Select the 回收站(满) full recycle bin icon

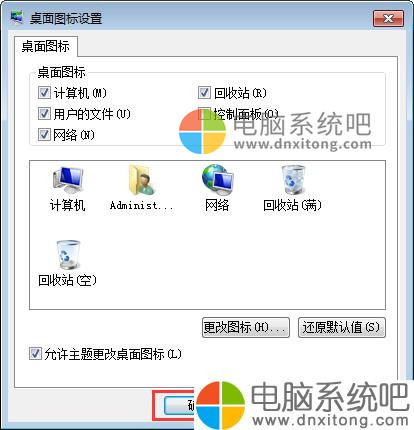293,180
